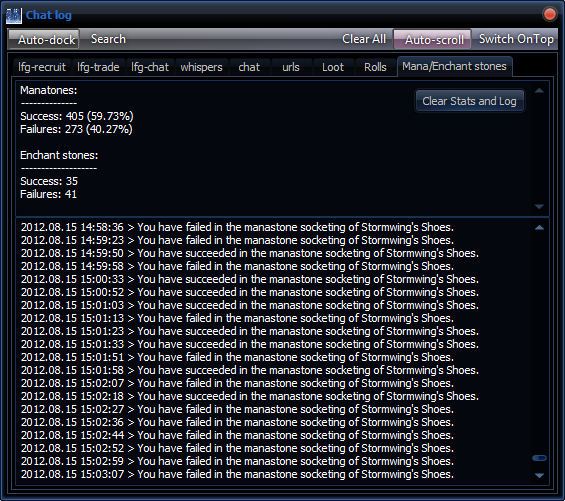
Task: Click stats panel scroll up arrow
Action: (539, 91)
